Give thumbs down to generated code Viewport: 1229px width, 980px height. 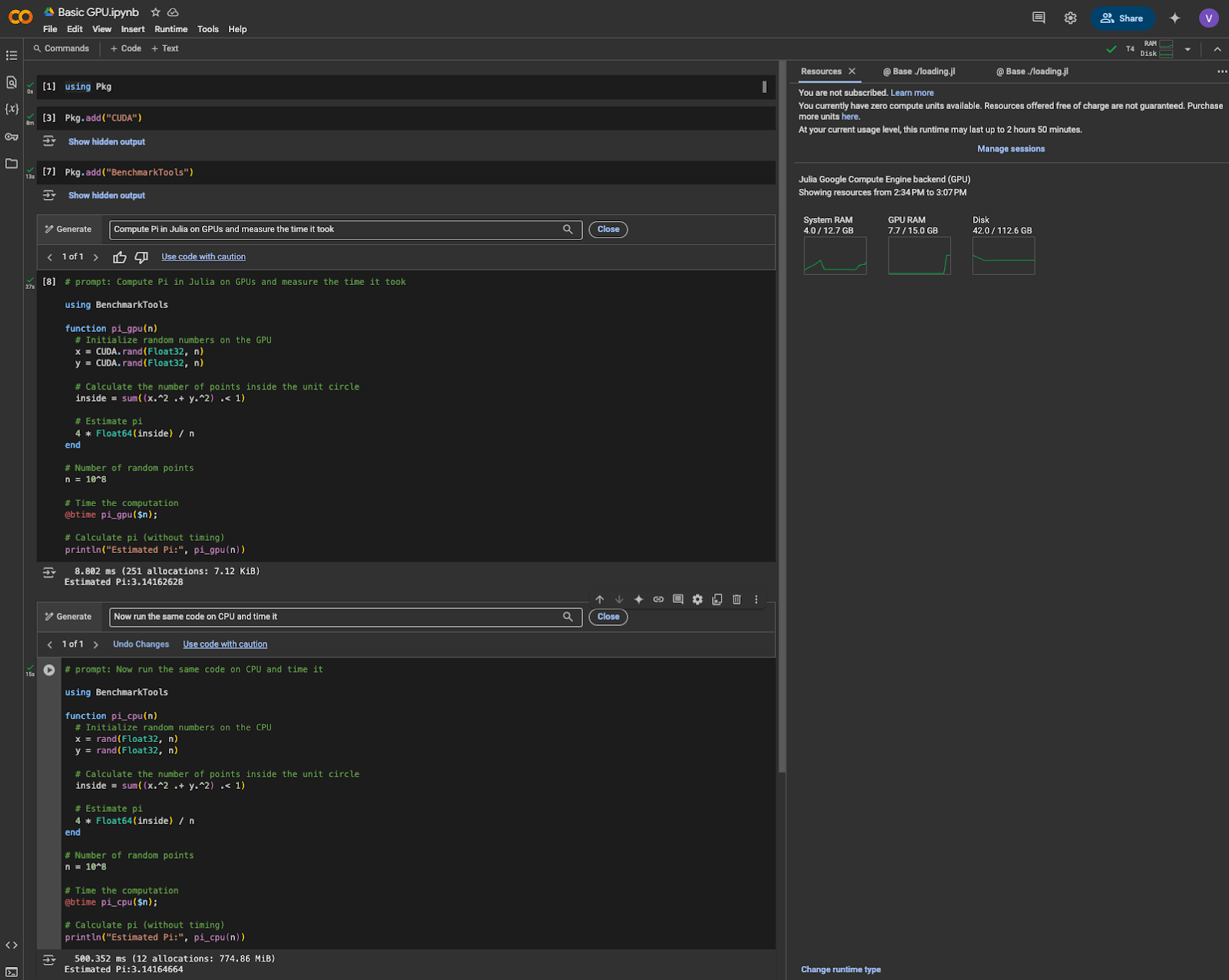[x=141, y=257]
